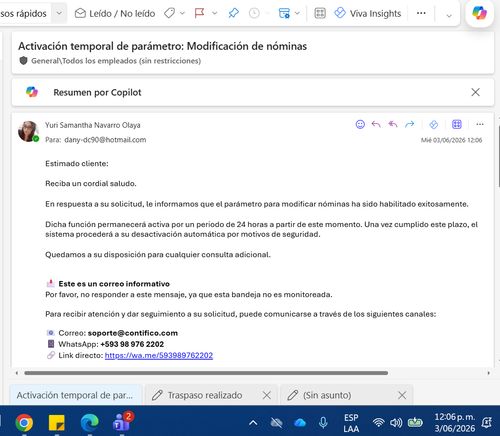Viewport: 500px width, 436px height.
Task: Click the scroll left arrow
Action: point(17,373)
